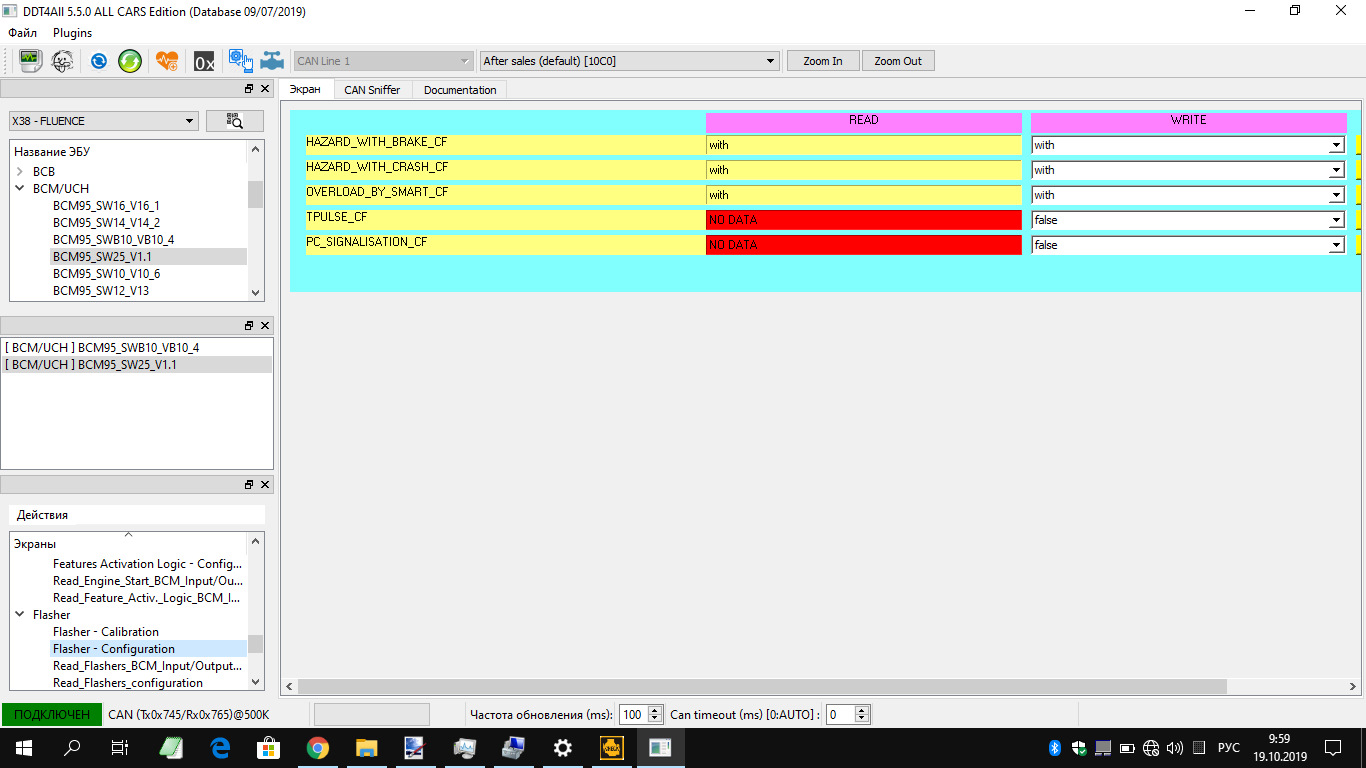This screenshot has height=768, width=1366.
Task: Open Read_Engine_Start_BCM_Input/Ou... screen
Action: 148,581
